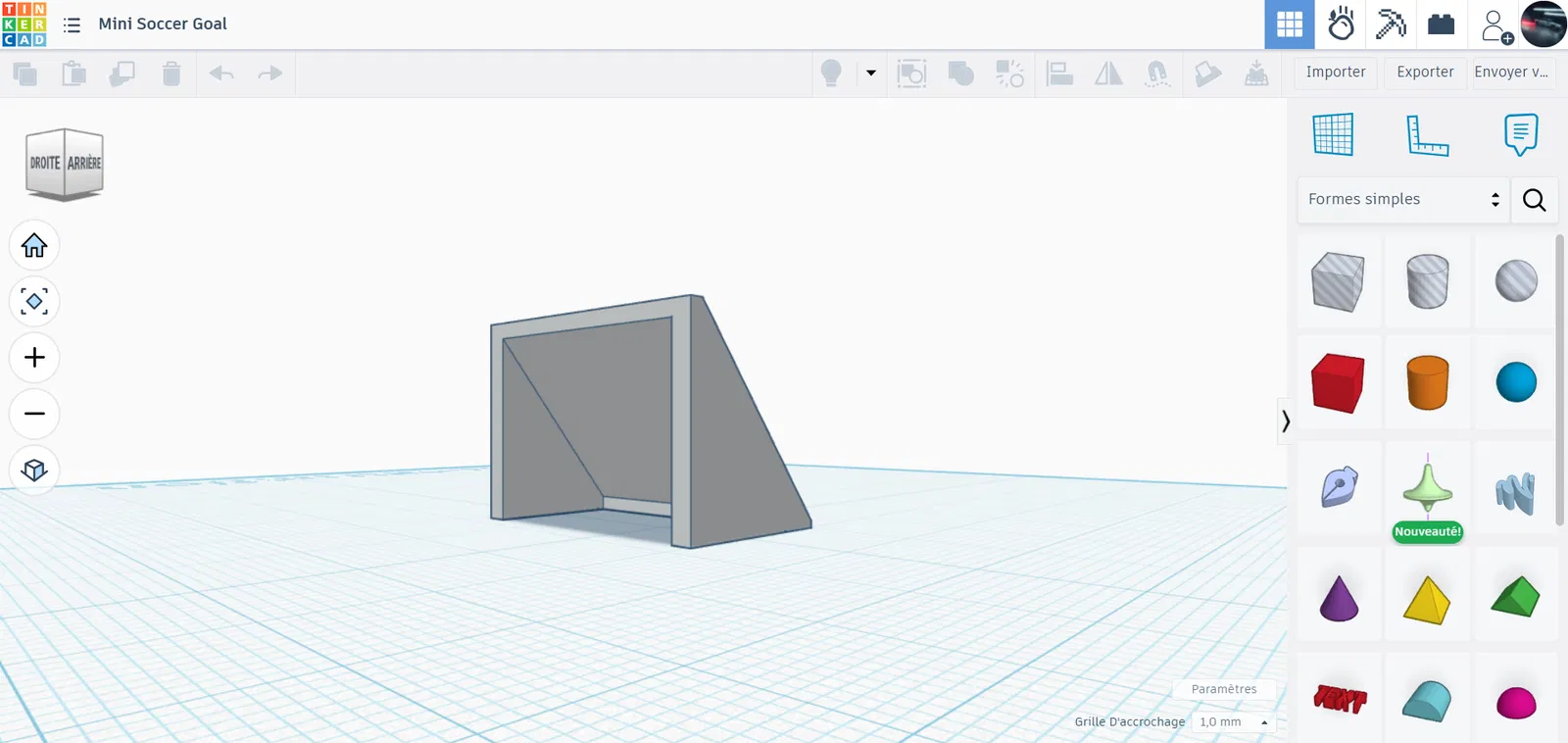Pick the blue sphere shape
The image size is (1568, 743).
click(x=1516, y=382)
